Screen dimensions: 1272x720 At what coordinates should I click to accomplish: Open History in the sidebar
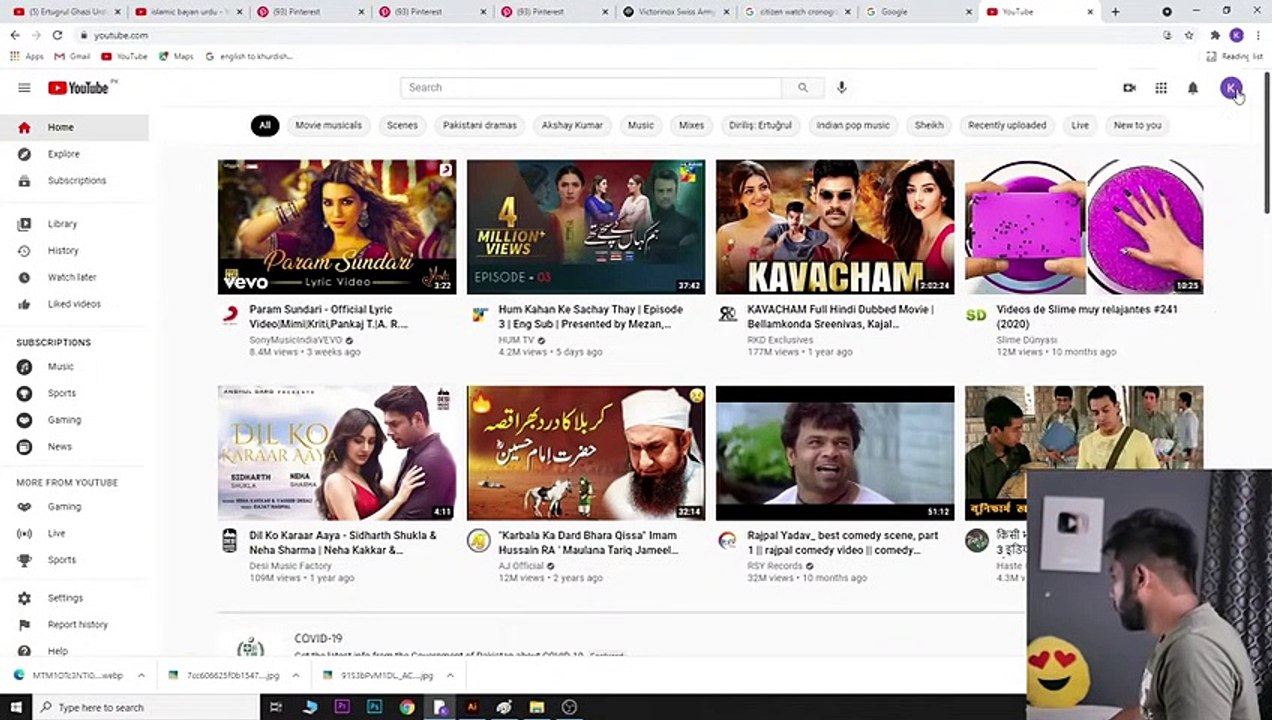point(74,251)
